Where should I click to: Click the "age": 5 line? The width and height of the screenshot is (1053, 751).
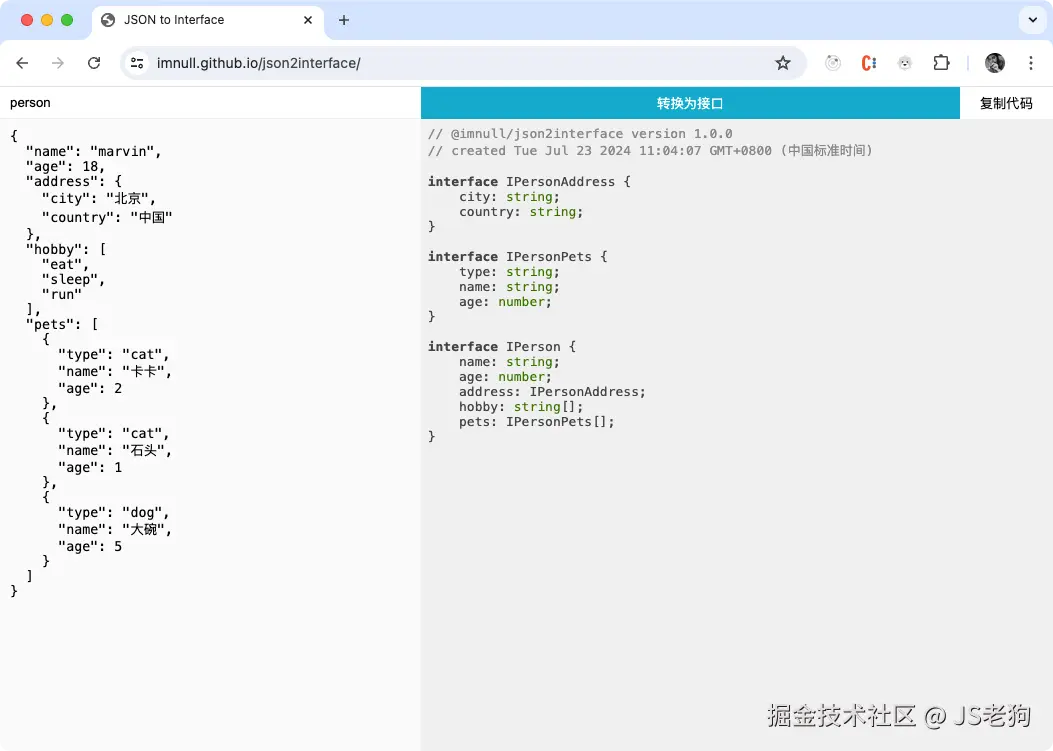(x=90, y=546)
